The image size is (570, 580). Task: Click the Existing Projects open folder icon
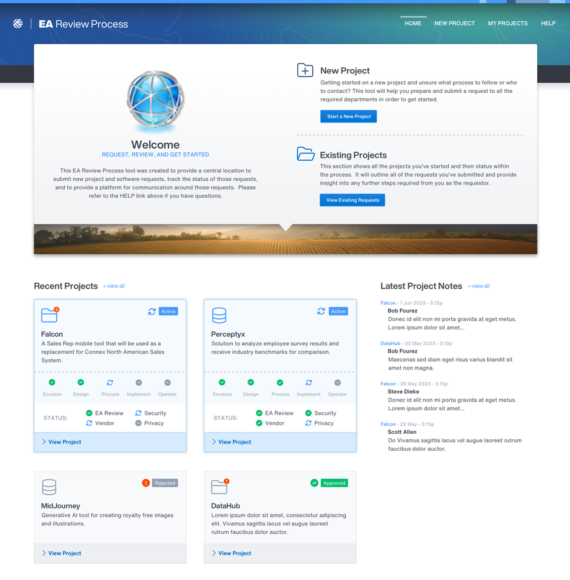306,154
